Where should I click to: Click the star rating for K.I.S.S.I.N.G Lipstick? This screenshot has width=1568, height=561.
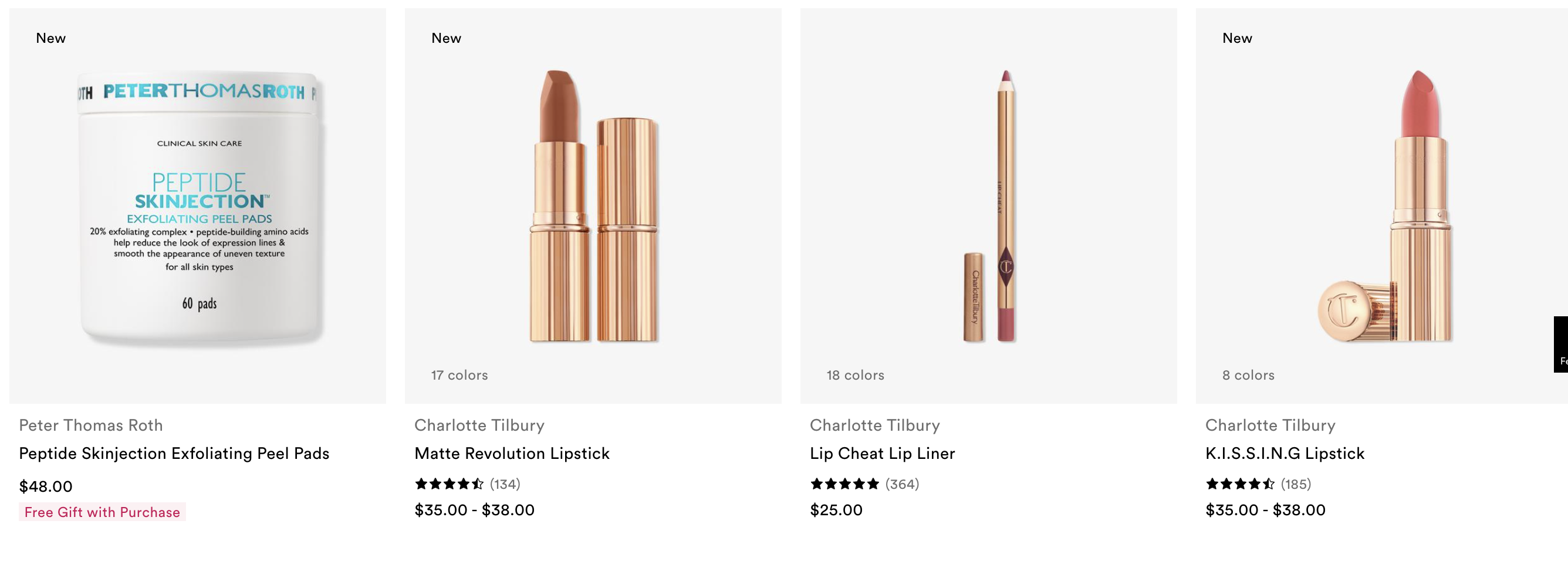(x=1240, y=484)
